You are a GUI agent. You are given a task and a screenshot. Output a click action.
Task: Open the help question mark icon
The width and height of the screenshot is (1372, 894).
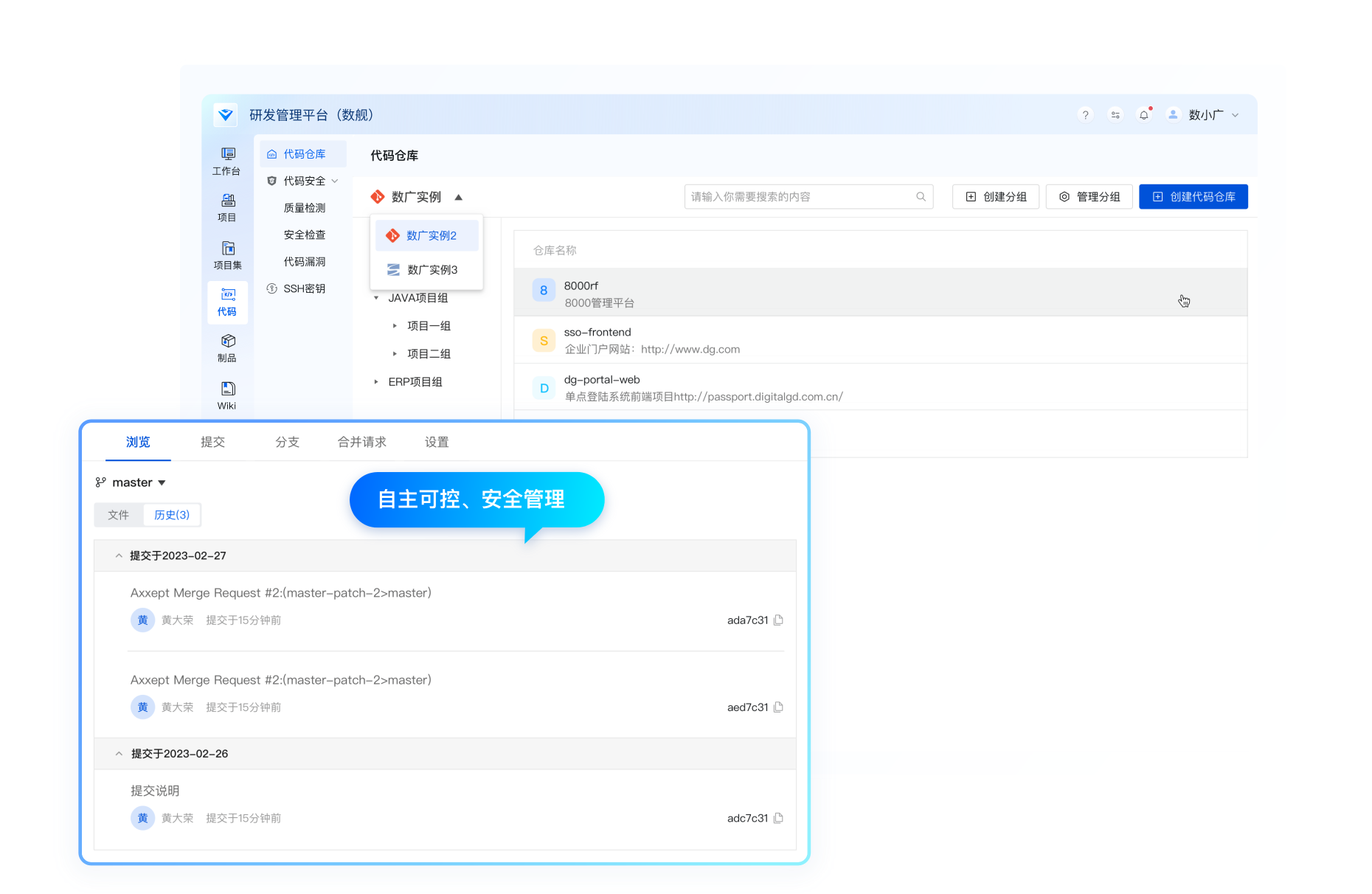coord(1085,115)
